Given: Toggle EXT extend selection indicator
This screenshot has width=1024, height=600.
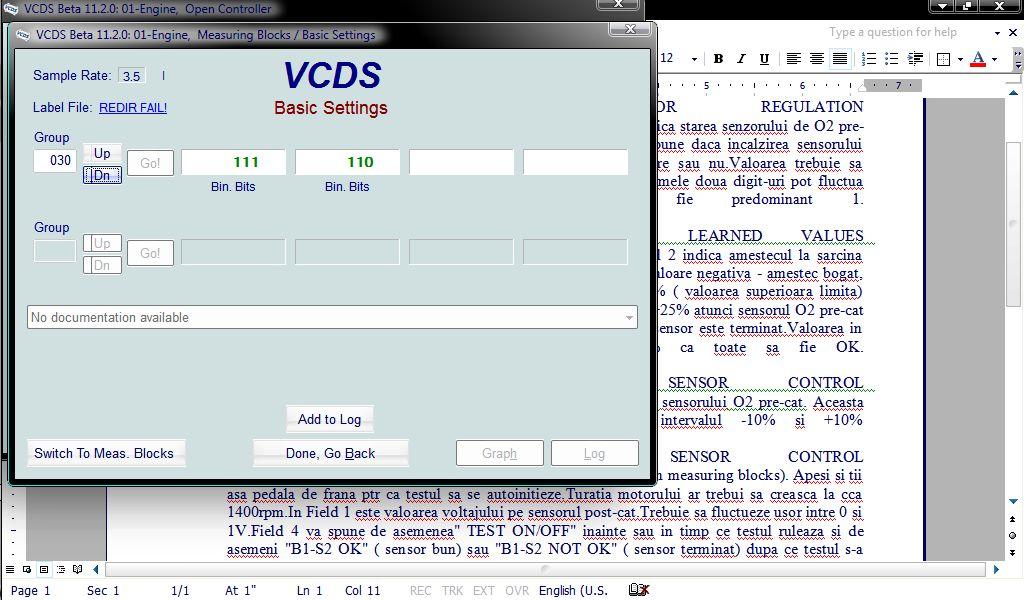Looking at the screenshot, I should tap(483, 590).
